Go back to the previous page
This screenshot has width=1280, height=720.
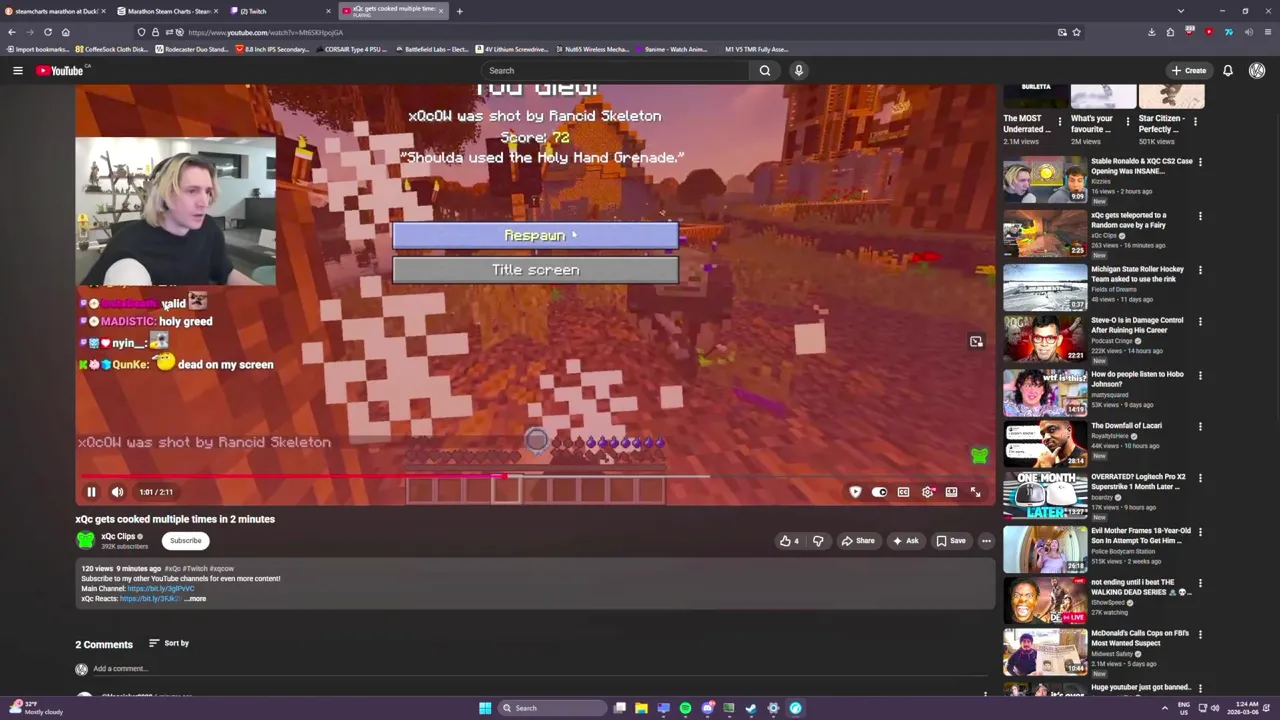pyautogui.click(x=11, y=32)
